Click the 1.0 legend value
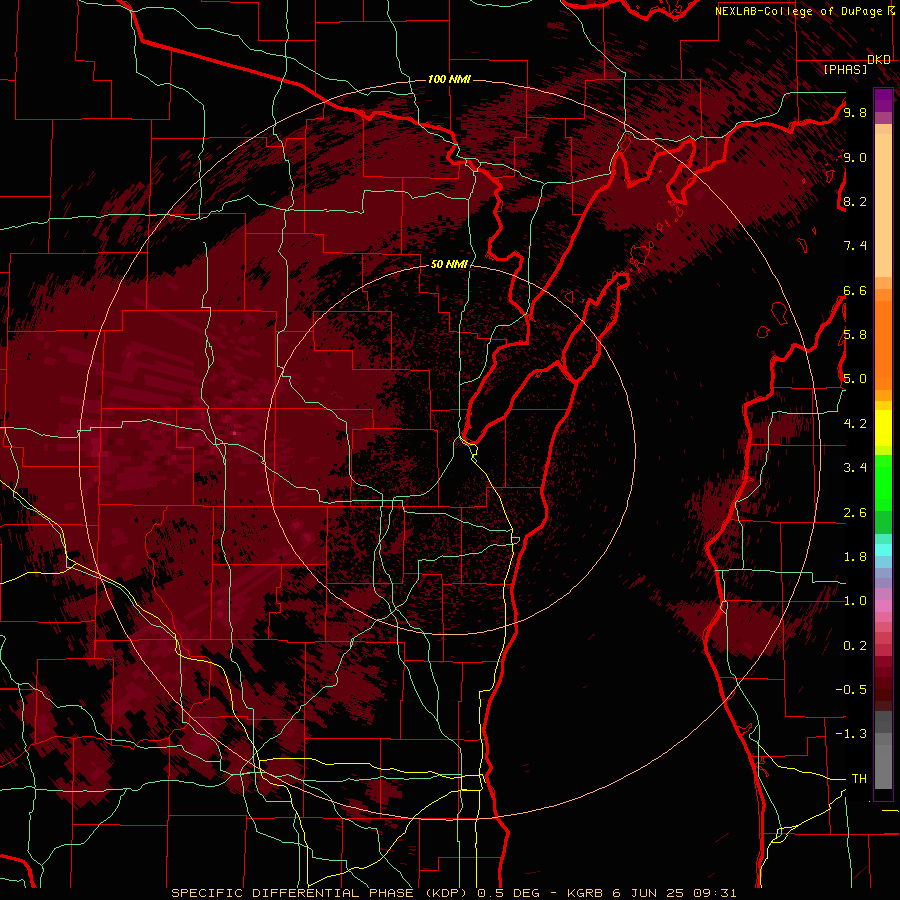The width and height of the screenshot is (900, 900). click(x=855, y=601)
